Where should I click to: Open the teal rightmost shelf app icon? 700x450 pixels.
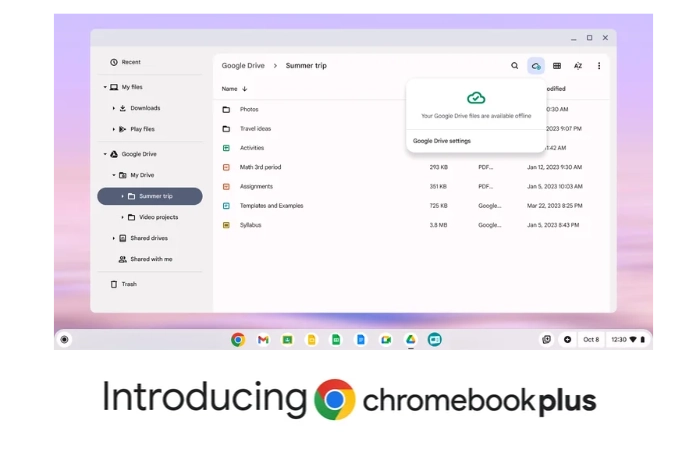click(435, 340)
